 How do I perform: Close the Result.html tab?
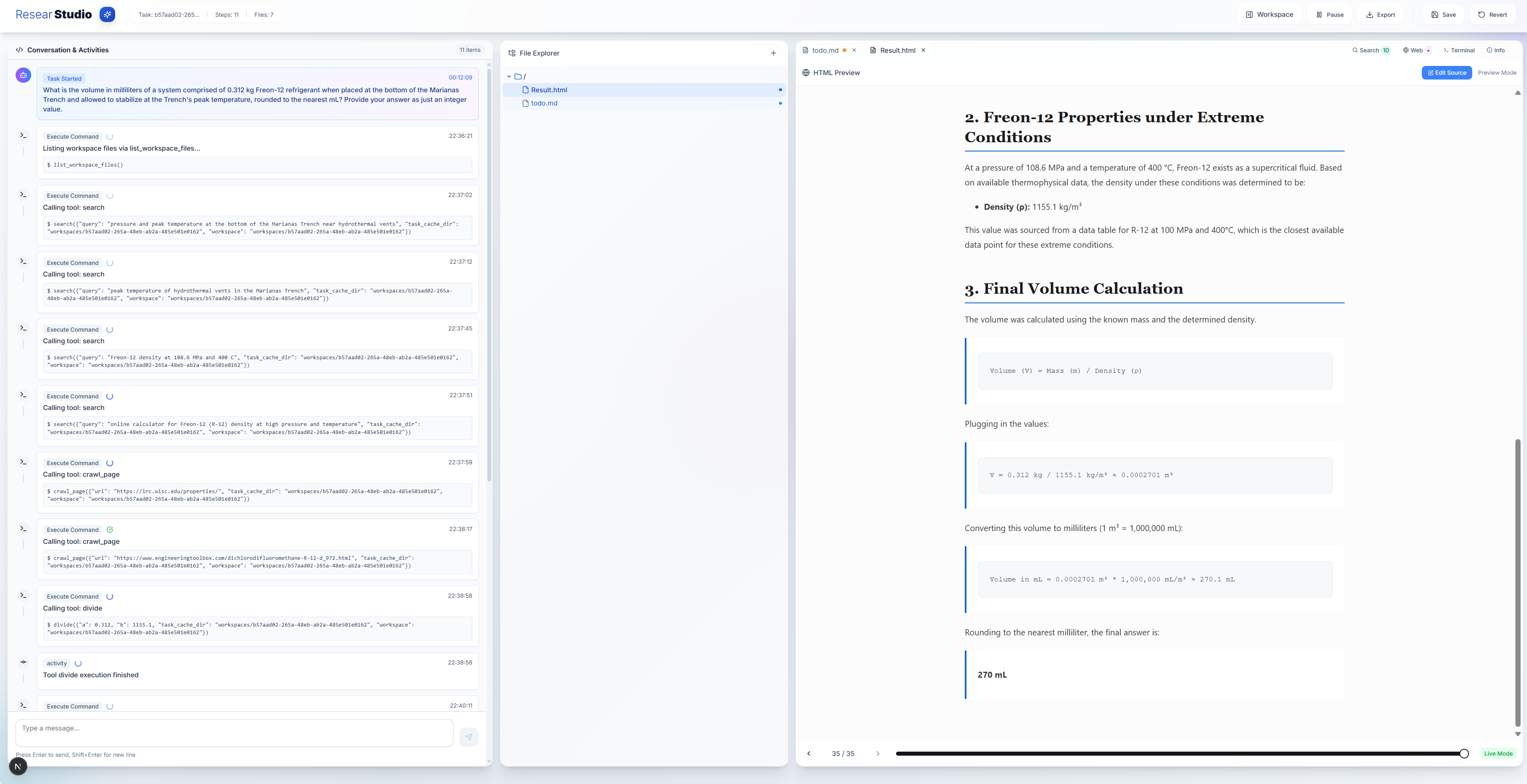point(923,50)
